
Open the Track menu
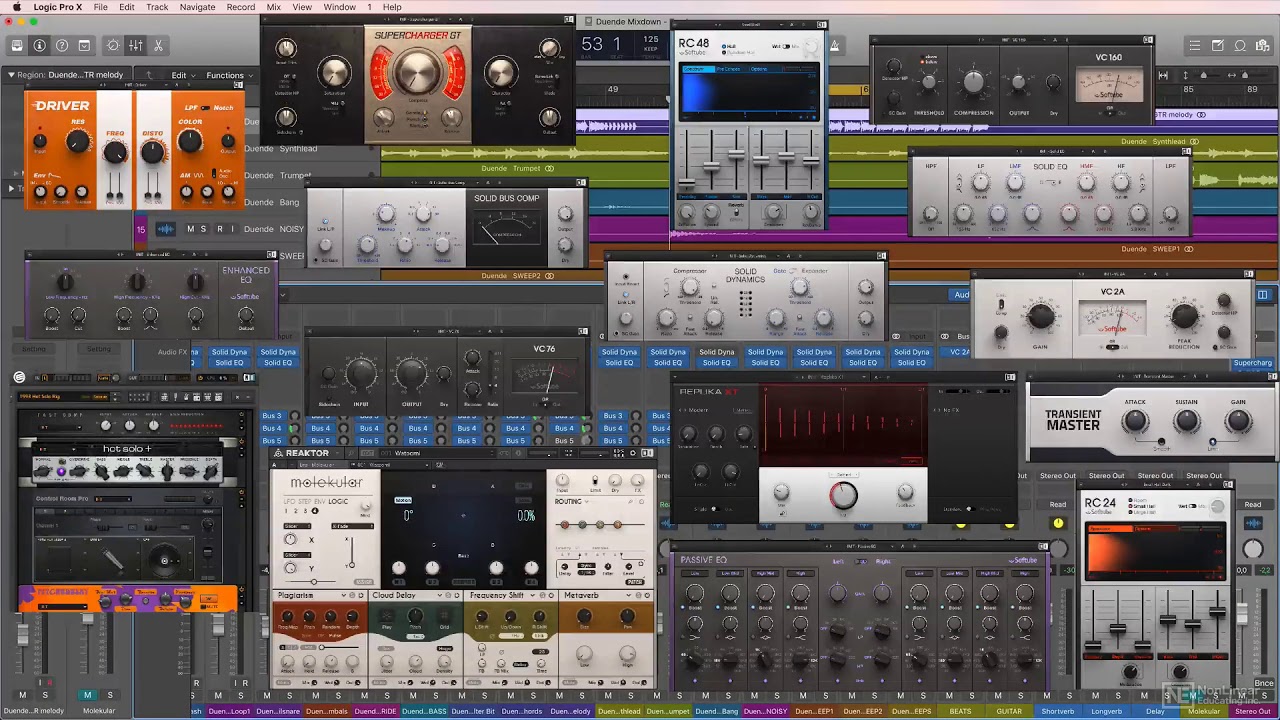point(157,7)
